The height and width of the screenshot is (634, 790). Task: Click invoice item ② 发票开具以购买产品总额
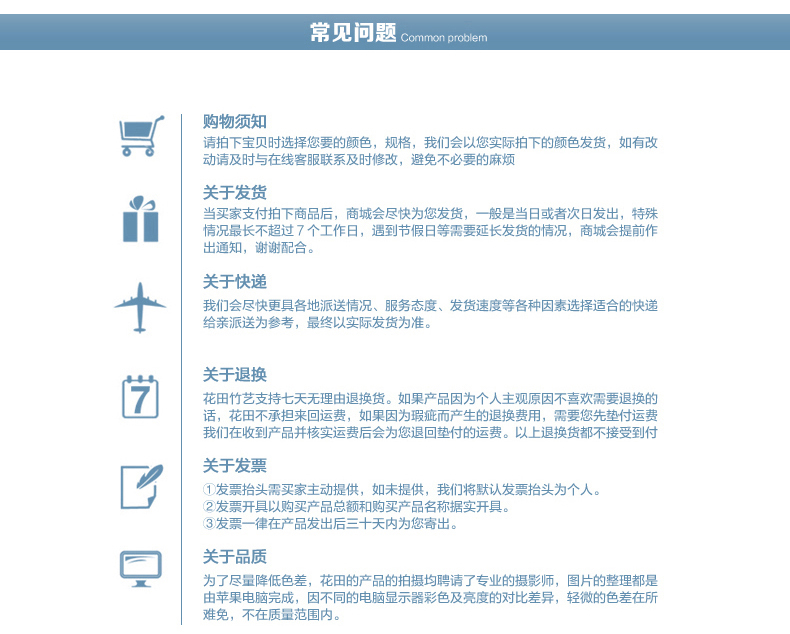coord(357,506)
